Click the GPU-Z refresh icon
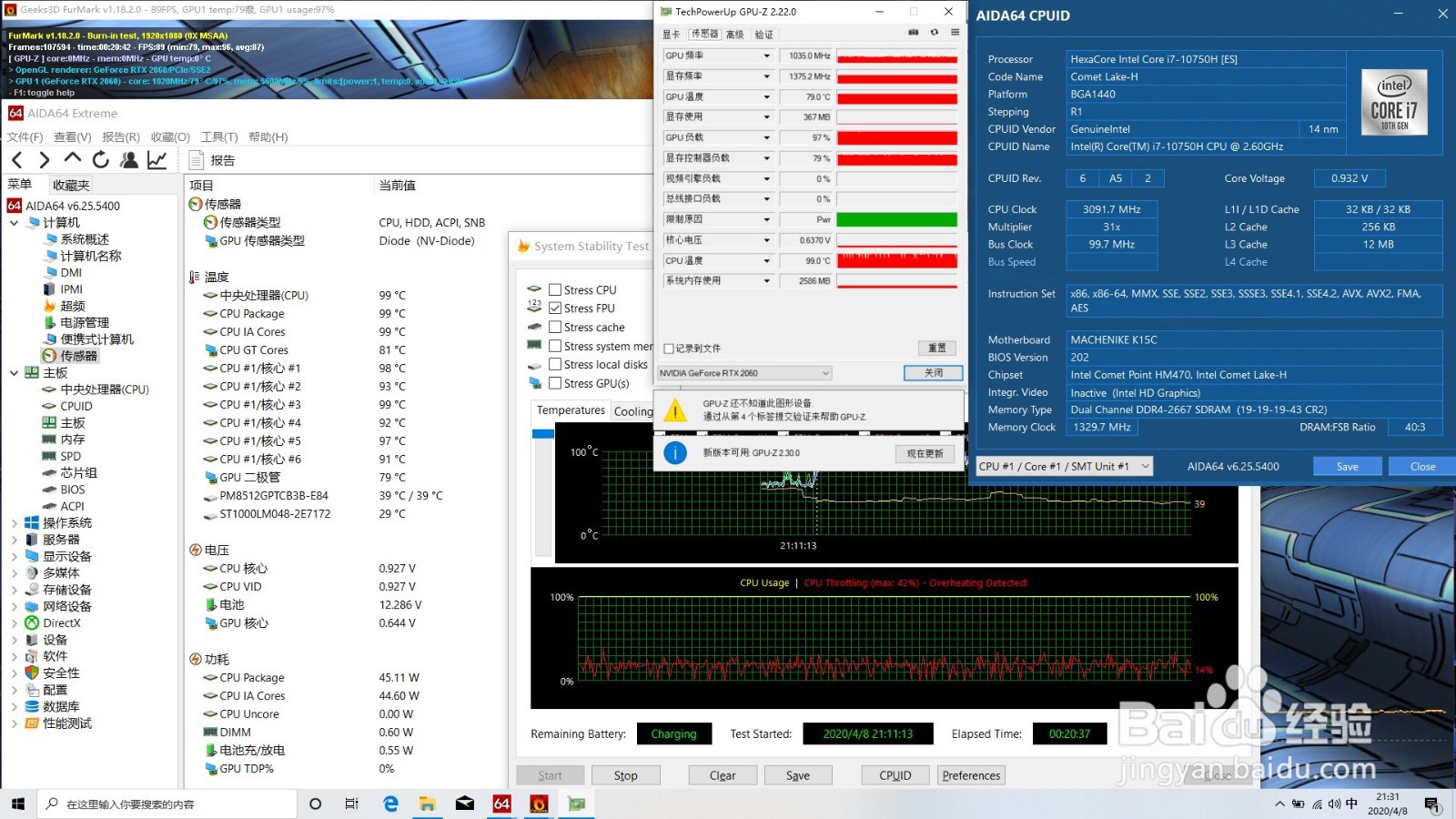The height and width of the screenshot is (819, 1456). [x=935, y=33]
